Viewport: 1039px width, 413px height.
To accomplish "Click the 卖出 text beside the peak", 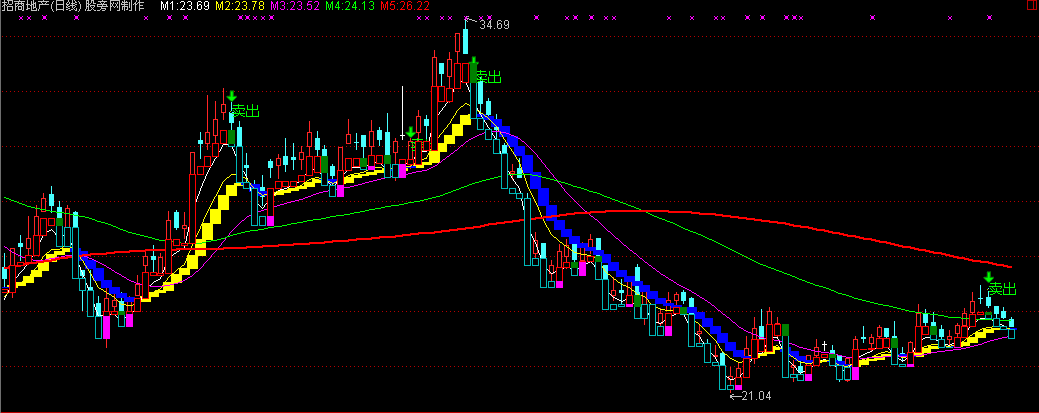I will pos(488,77).
